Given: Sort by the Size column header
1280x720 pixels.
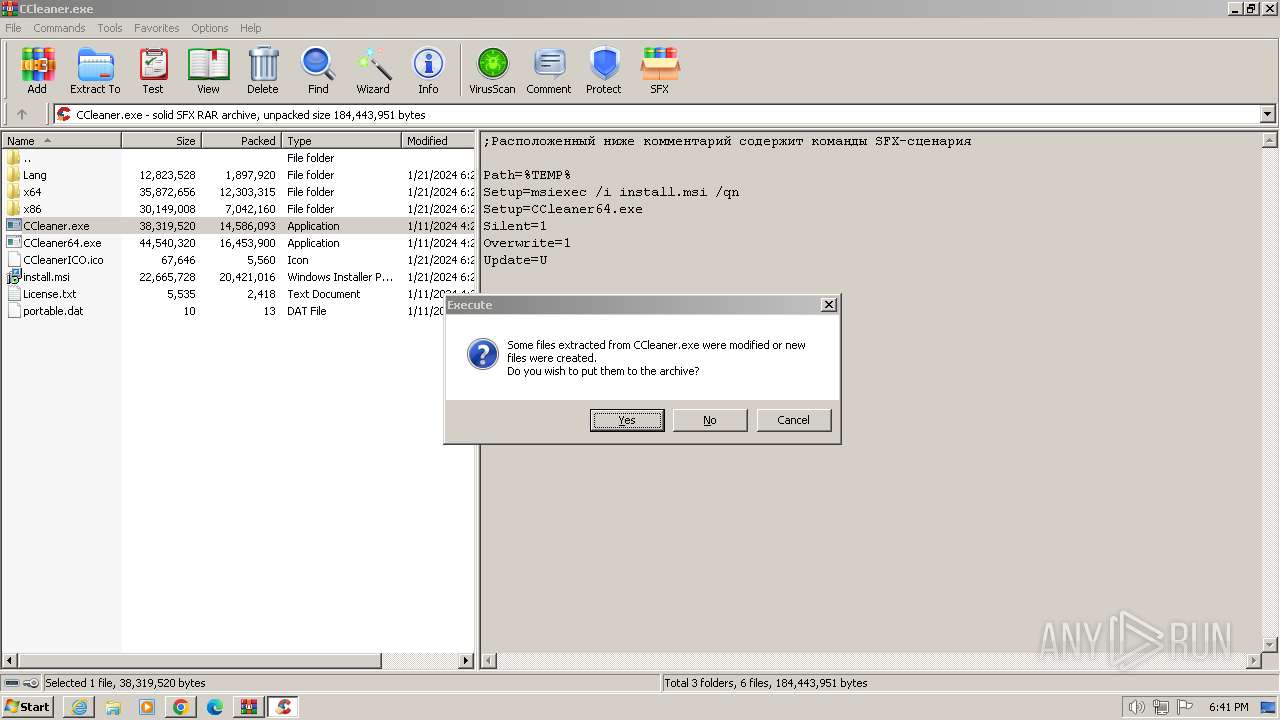Looking at the screenshot, I should point(161,141).
